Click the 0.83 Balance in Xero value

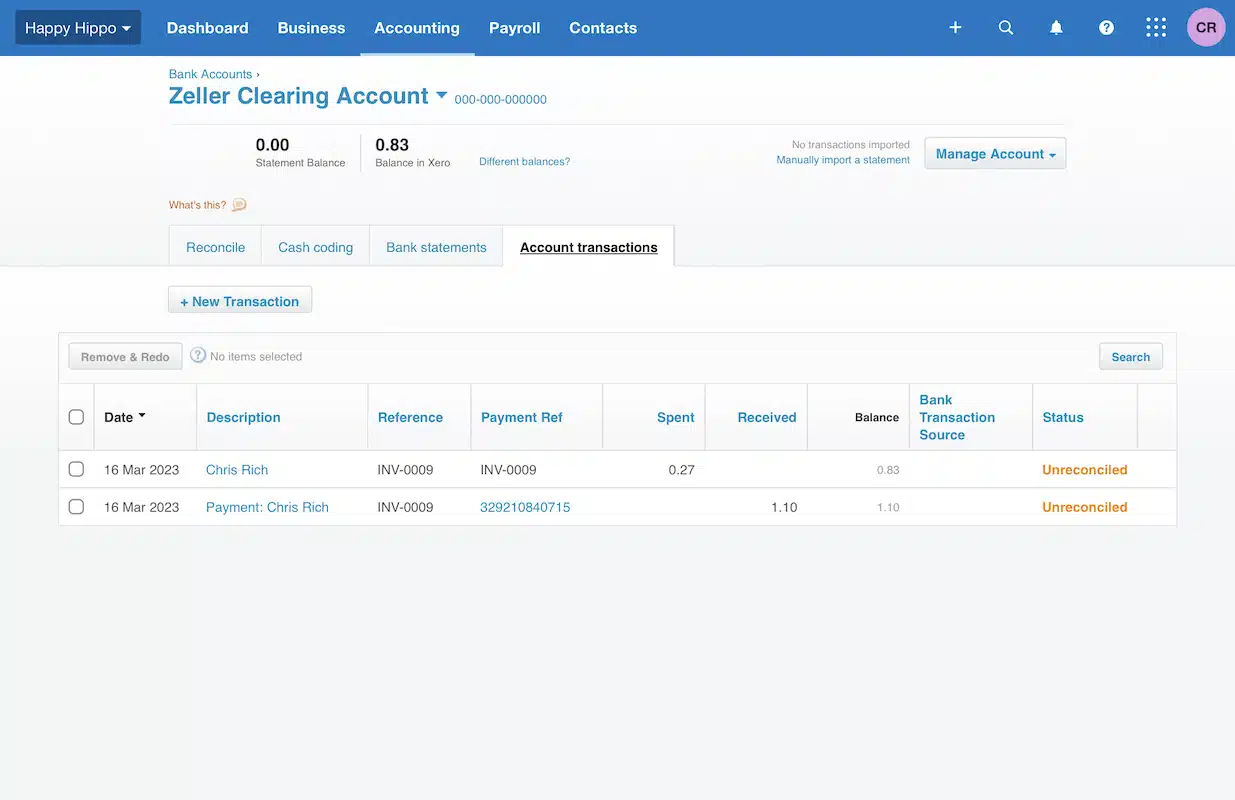392,145
